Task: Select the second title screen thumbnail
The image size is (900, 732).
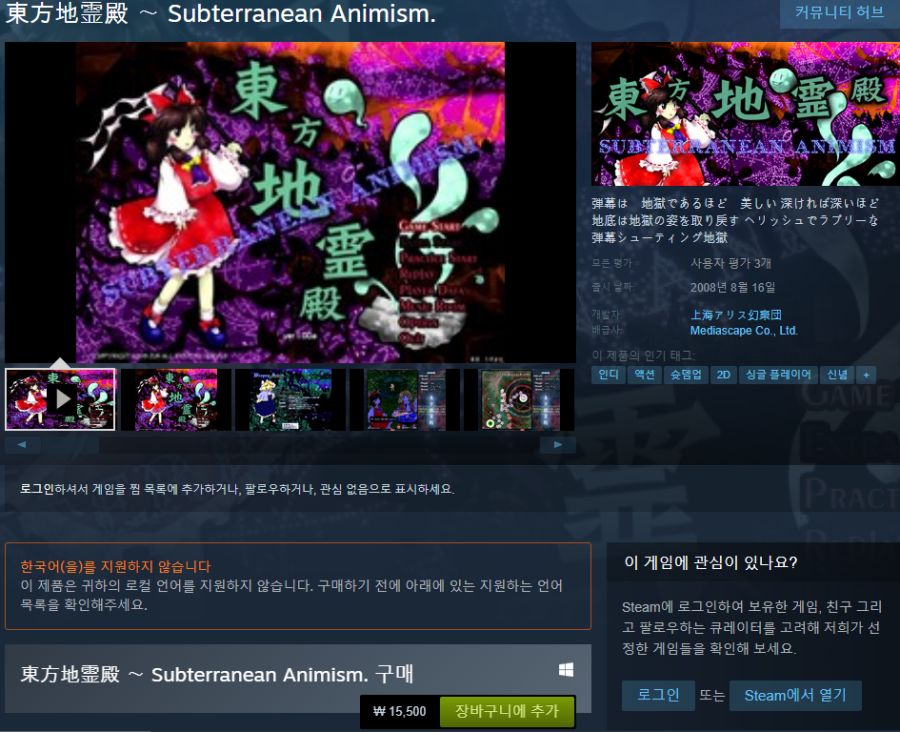Action: 176,400
